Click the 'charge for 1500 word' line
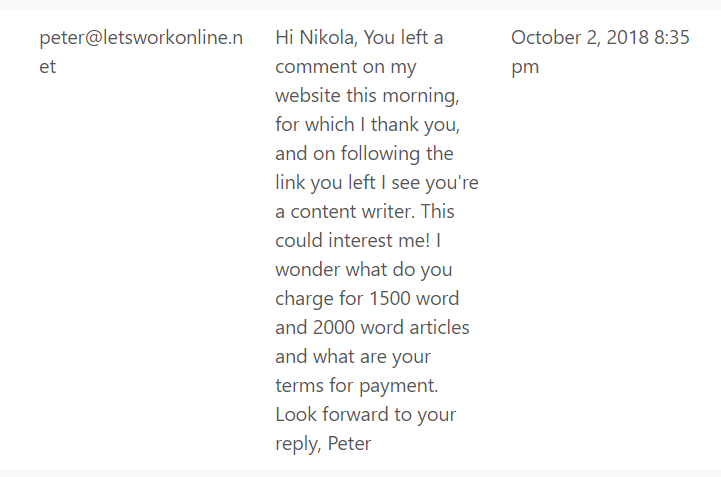The width and height of the screenshot is (721, 477). click(367, 299)
